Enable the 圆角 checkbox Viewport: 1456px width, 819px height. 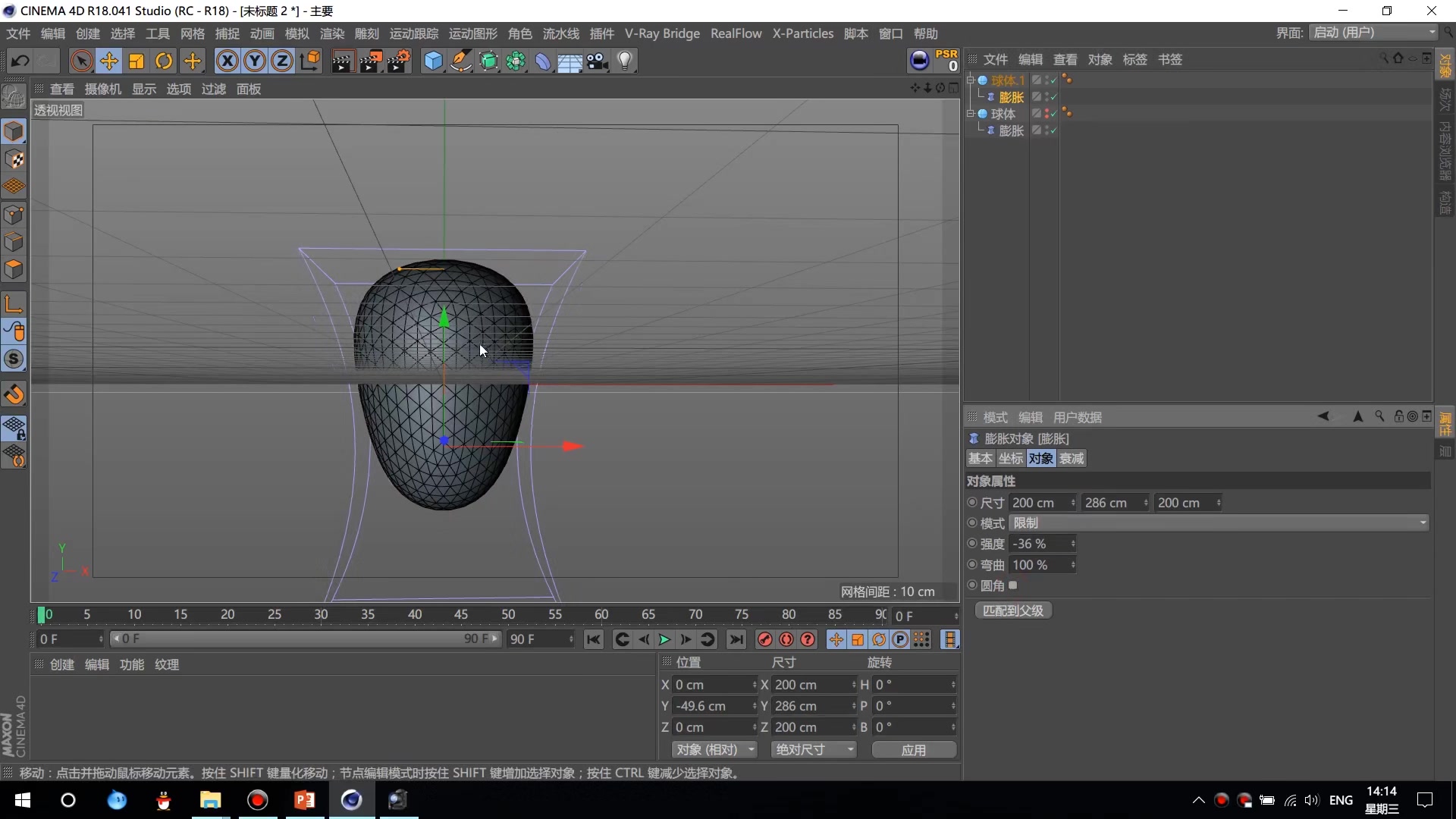click(x=1013, y=585)
